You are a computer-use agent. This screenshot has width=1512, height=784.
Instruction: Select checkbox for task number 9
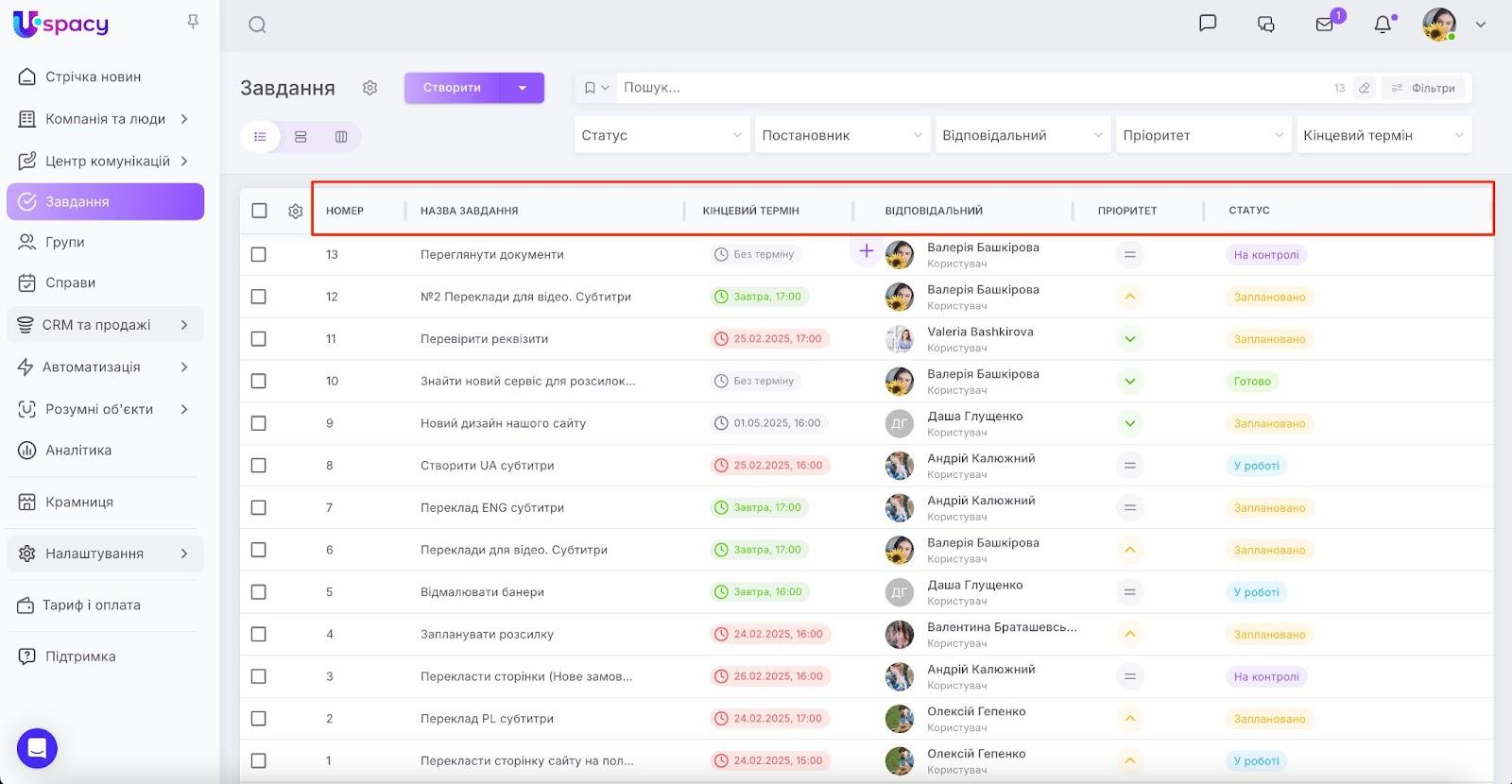(x=259, y=423)
